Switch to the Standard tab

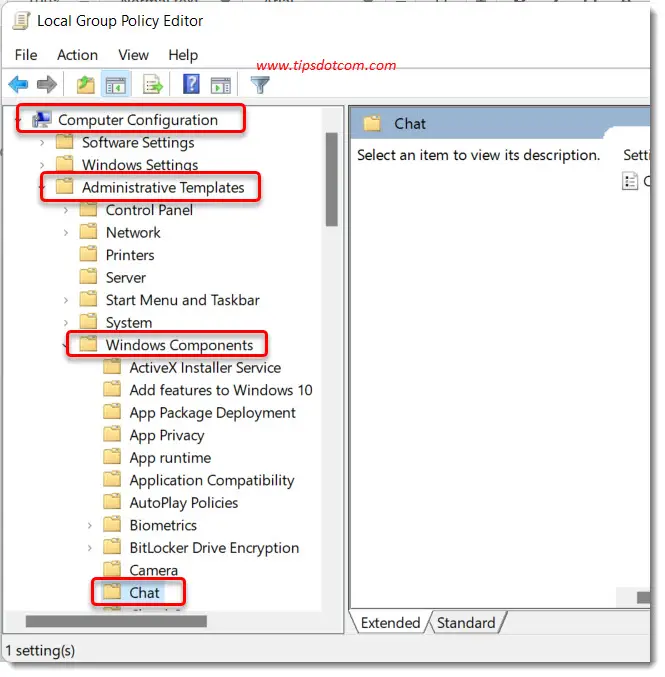(x=468, y=623)
